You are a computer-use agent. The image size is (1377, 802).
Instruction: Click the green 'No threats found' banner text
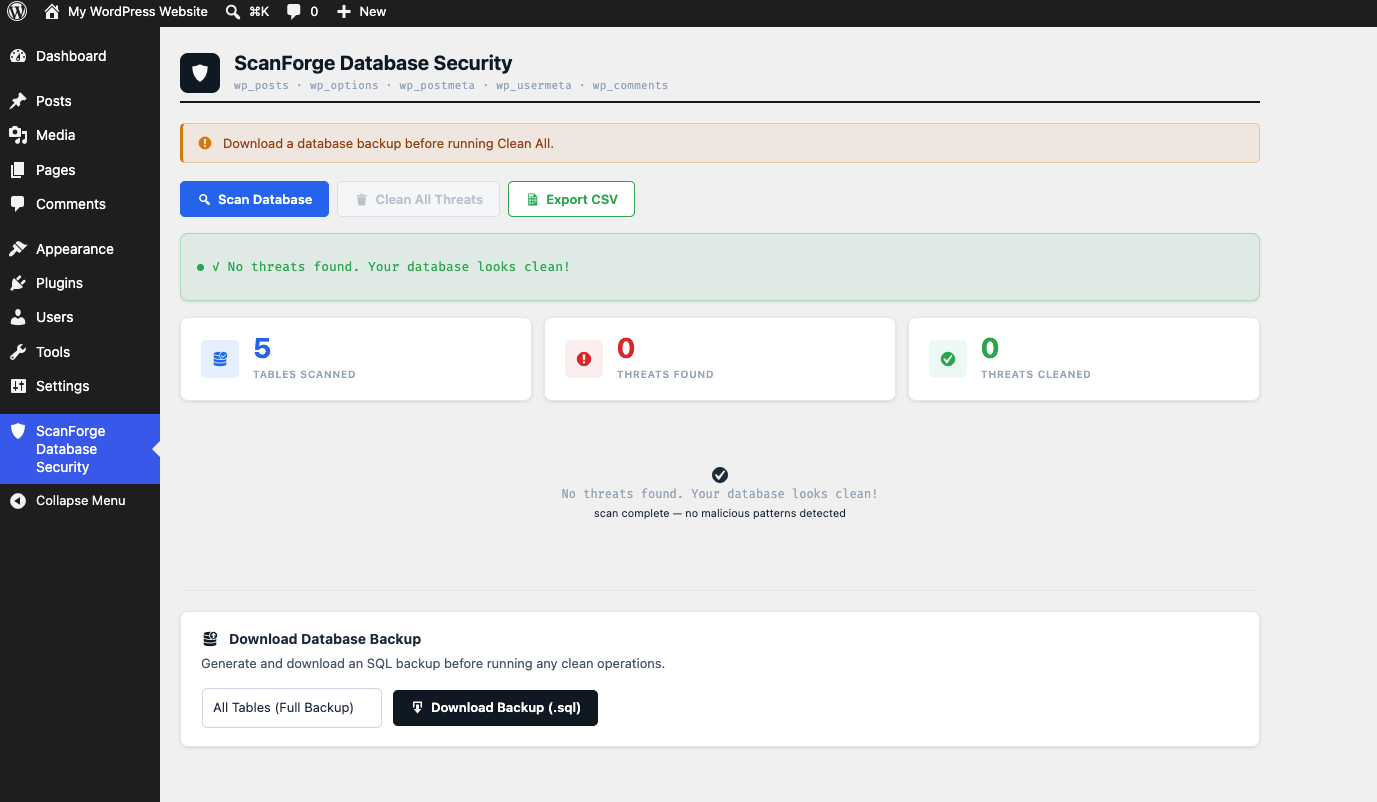click(391, 267)
